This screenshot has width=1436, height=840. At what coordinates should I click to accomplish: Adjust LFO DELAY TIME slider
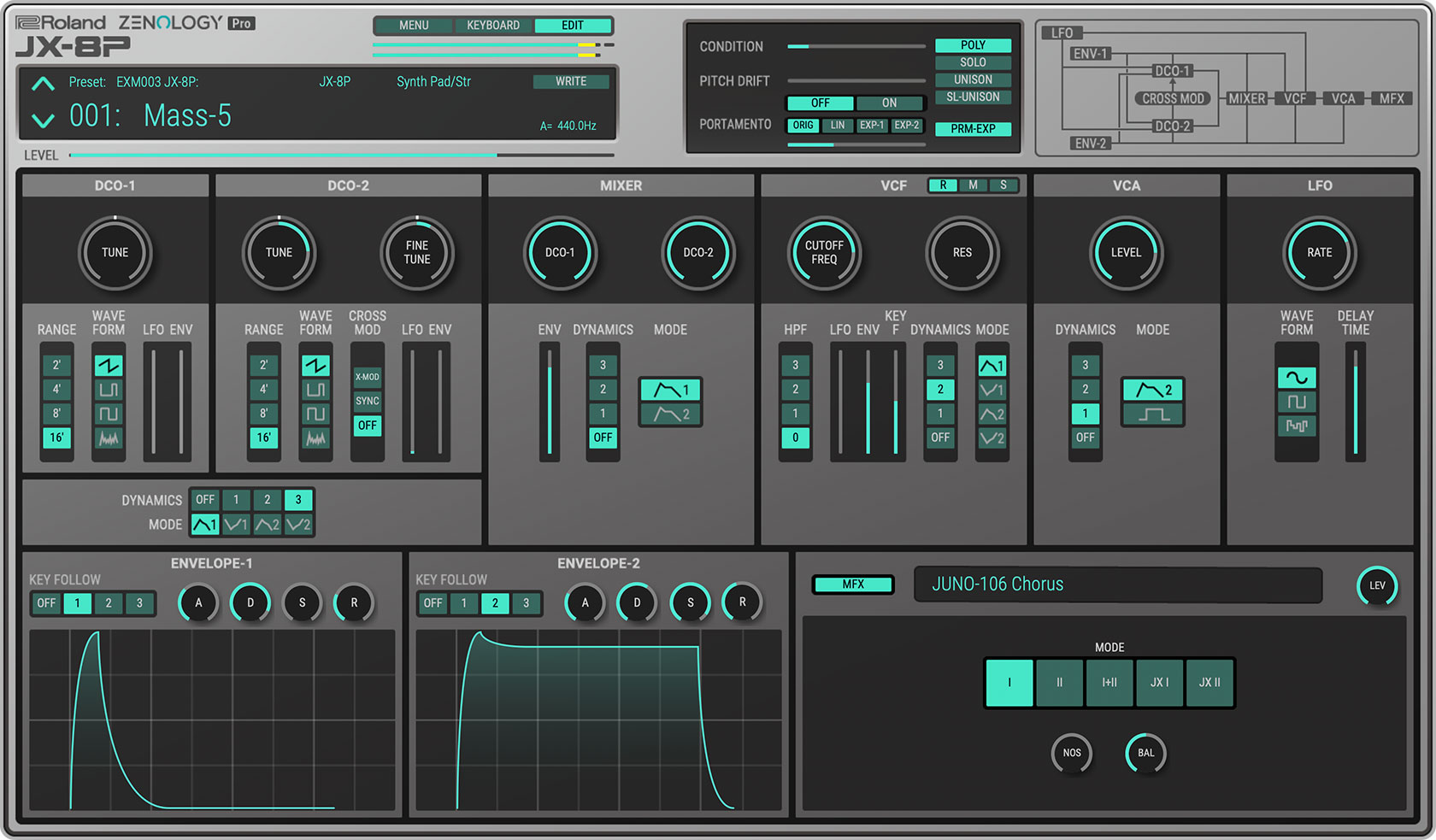[x=1355, y=402]
